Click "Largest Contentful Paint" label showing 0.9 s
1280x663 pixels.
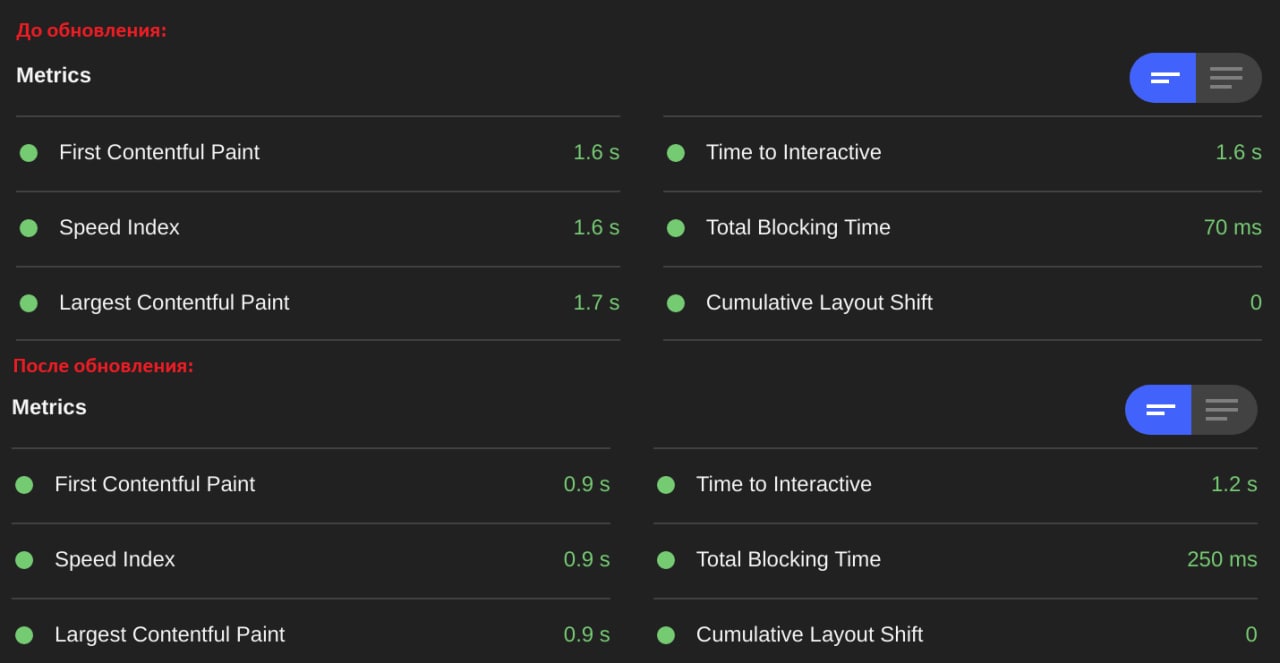coord(169,635)
